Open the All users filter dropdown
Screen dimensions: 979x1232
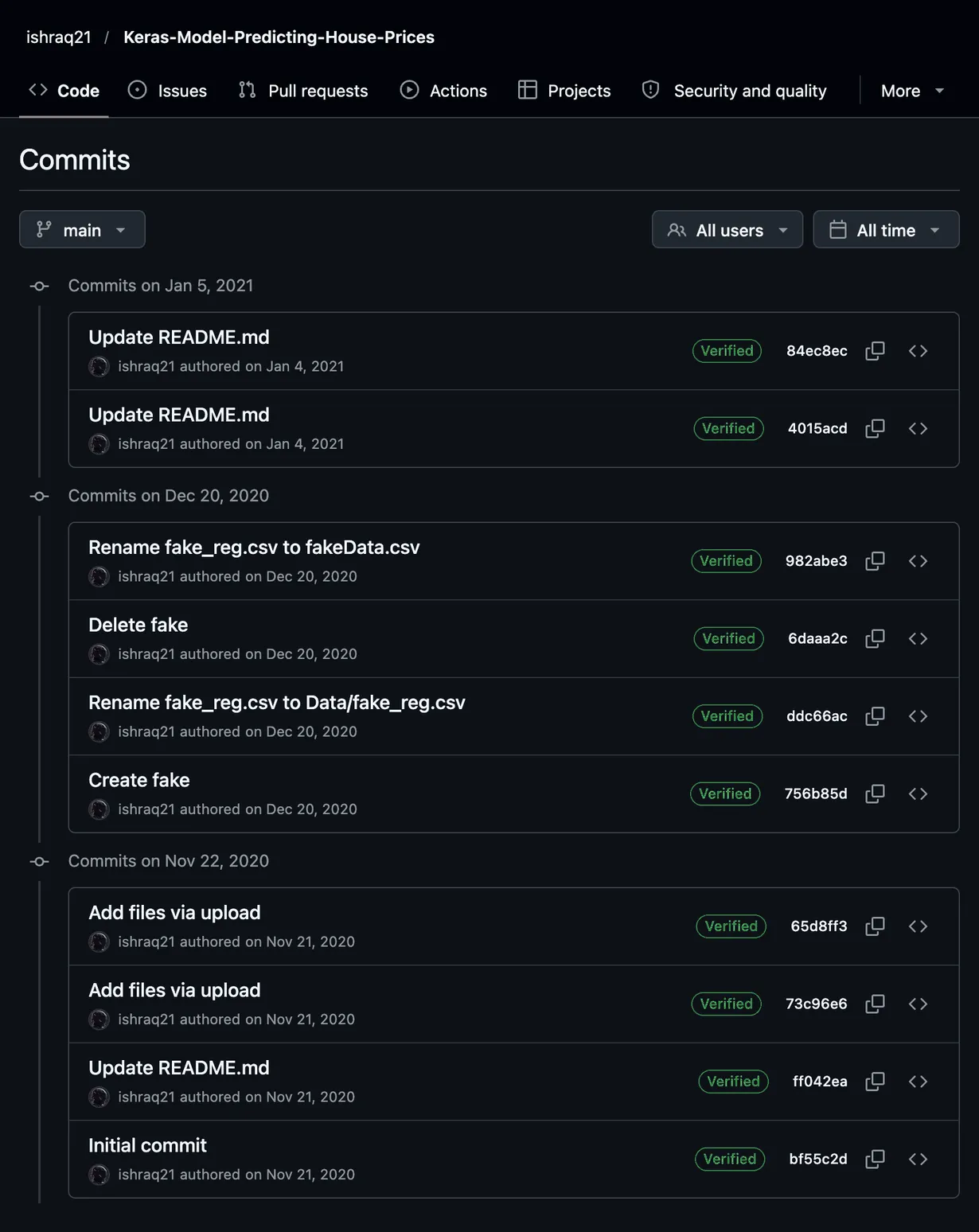727,229
